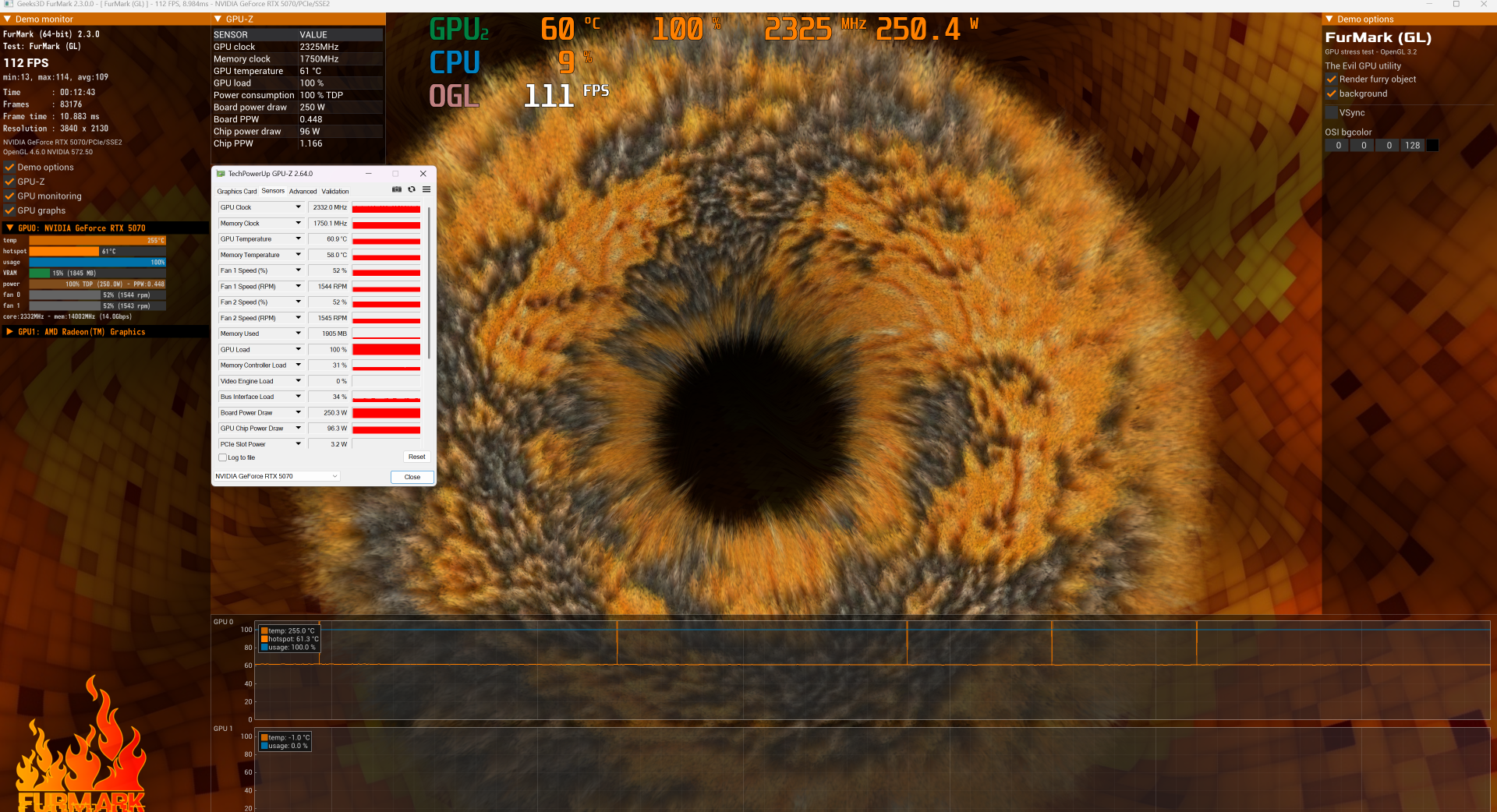Screen dimensions: 1497x812
Task: Collapse the Demo monitor panel triangle
Action: 7,19
